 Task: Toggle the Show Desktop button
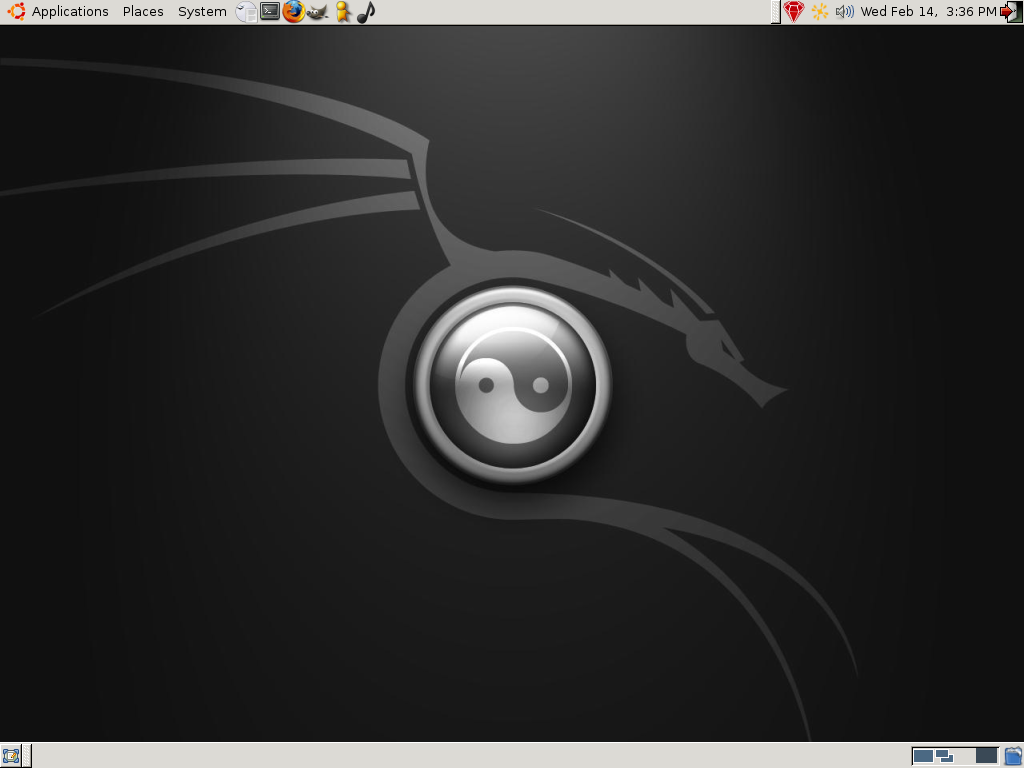[11, 756]
